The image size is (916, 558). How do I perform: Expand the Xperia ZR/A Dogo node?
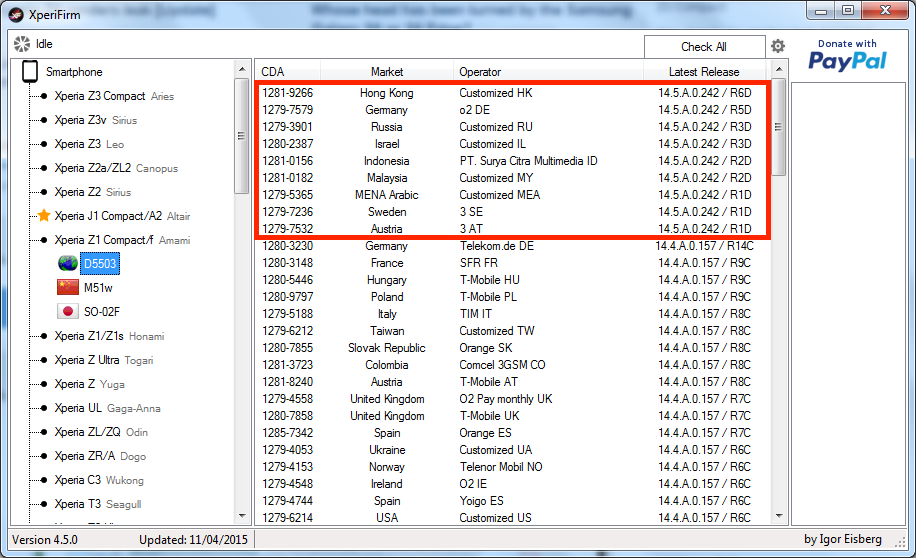(x=44, y=456)
